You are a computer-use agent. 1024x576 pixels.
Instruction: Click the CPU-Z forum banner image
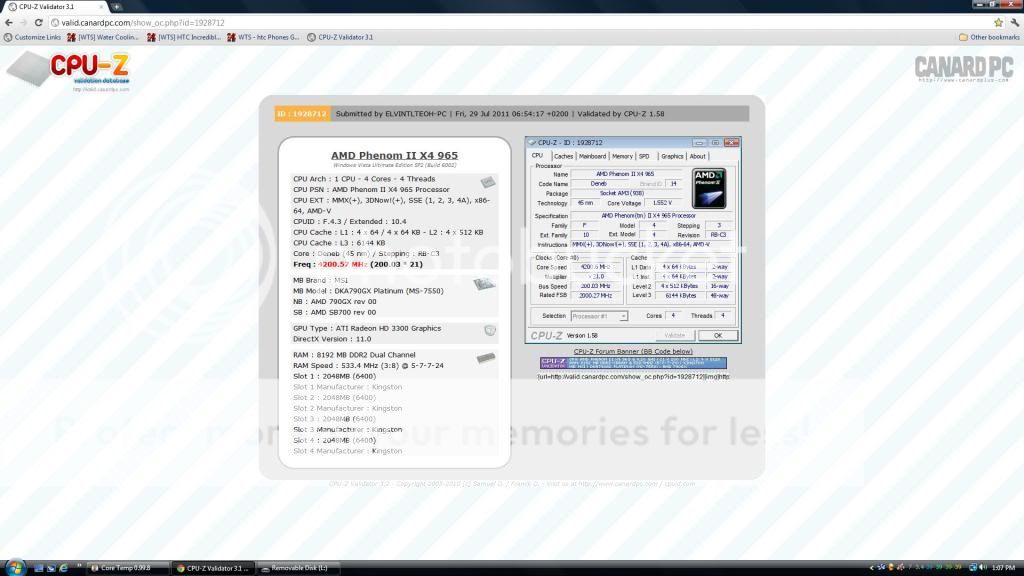click(632, 363)
